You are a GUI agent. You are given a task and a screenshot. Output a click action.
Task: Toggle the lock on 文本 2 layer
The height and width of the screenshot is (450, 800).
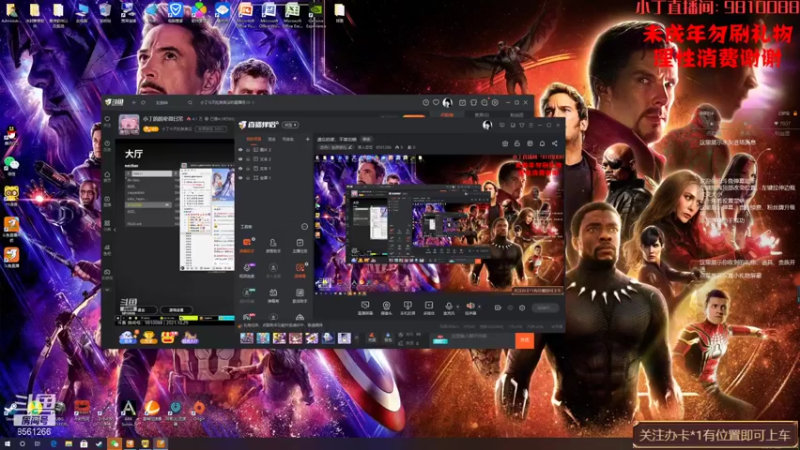pos(248,159)
